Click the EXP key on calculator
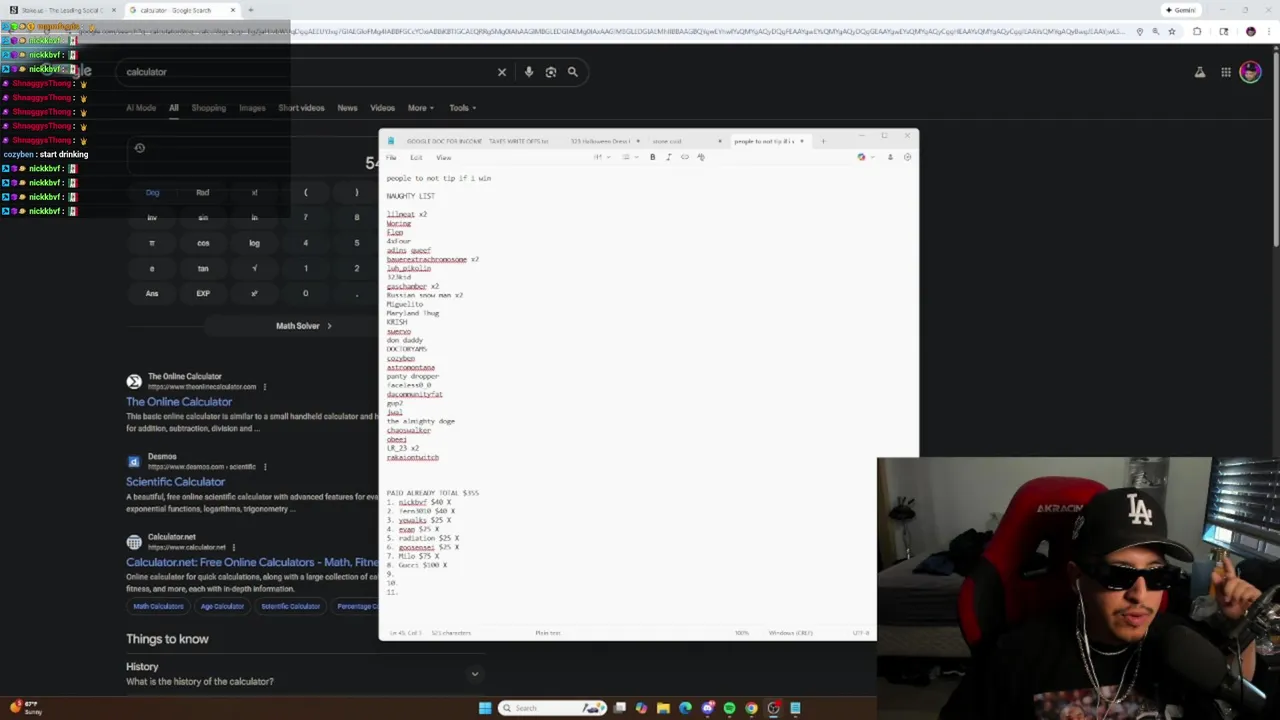The height and width of the screenshot is (720, 1280). click(203, 293)
